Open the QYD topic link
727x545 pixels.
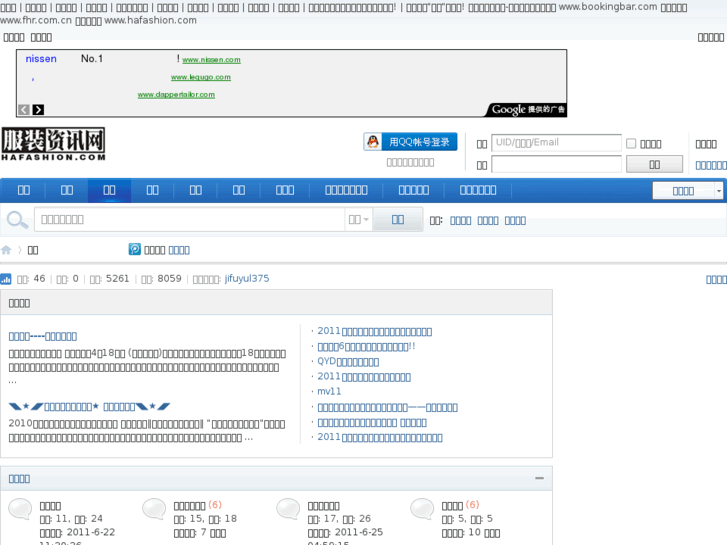[x=348, y=361]
